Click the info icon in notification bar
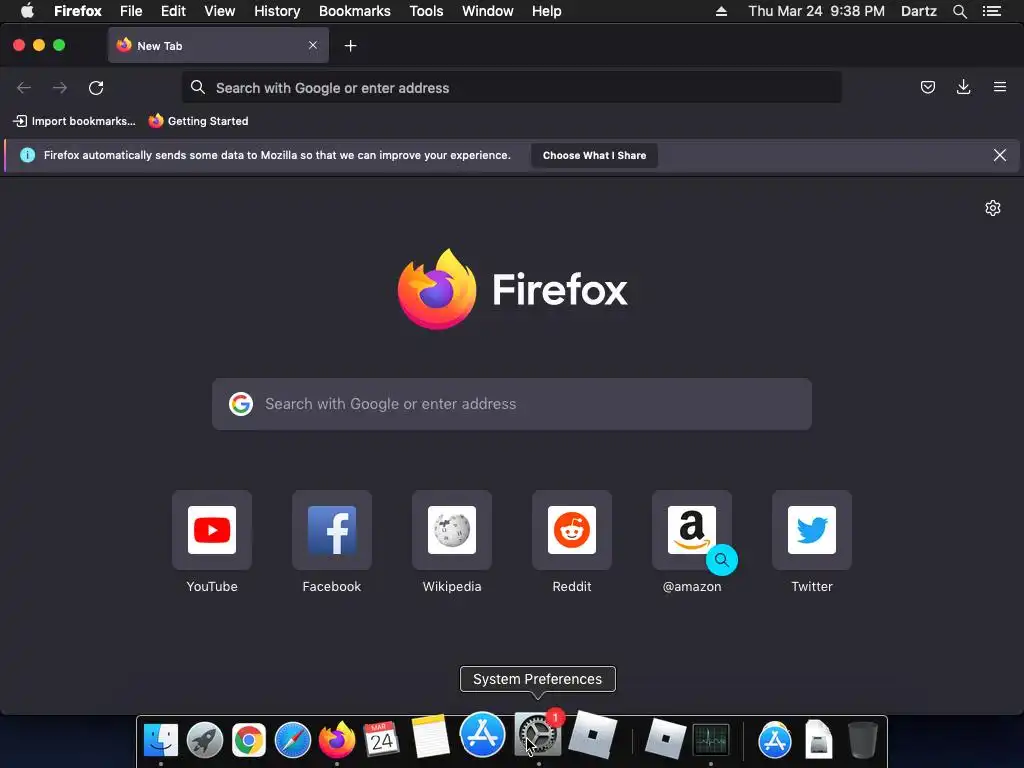The width and height of the screenshot is (1024, 768). click(x=27, y=155)
